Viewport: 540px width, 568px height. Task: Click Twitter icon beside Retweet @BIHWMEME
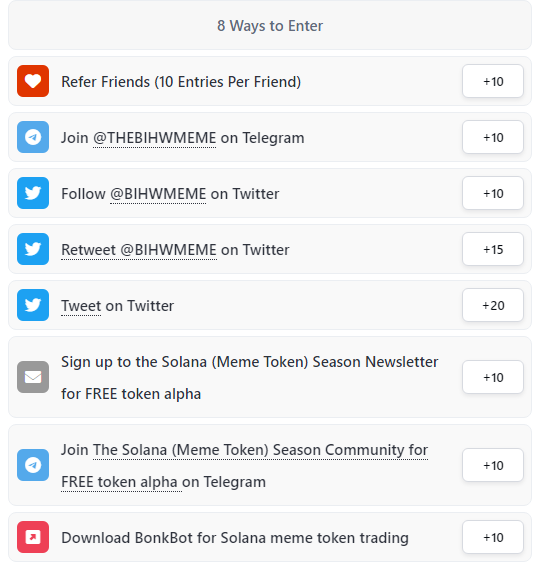(x=33, y=249)
